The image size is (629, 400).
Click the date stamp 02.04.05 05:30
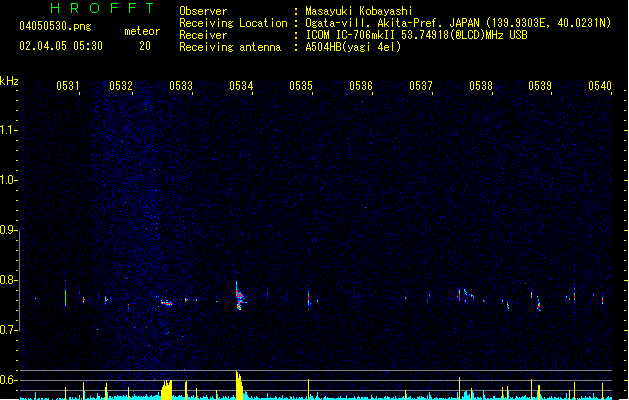pos(61,46)
